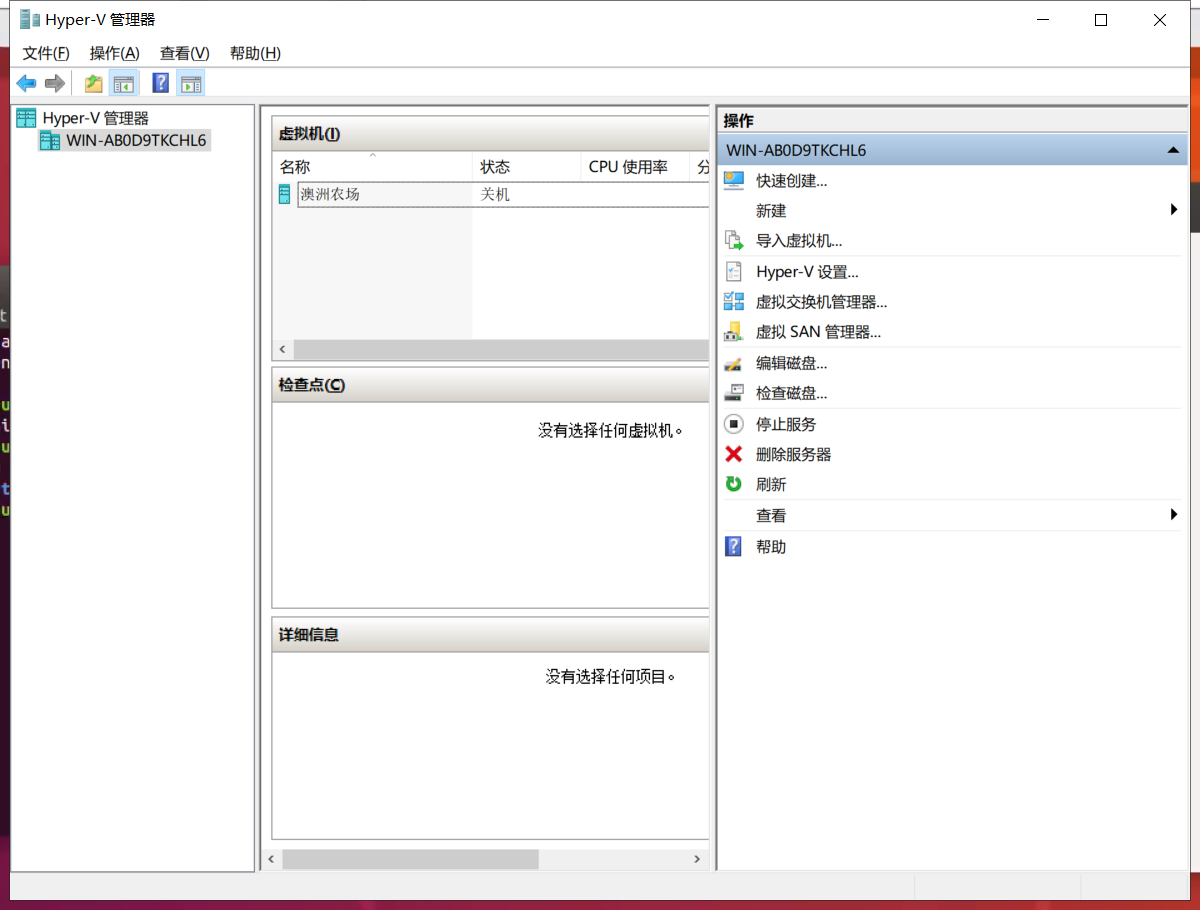Click the Hyper-V 管理器 tree root icon
The width and height of the screenshot is (1200, 910).
[x=26, y=118]
